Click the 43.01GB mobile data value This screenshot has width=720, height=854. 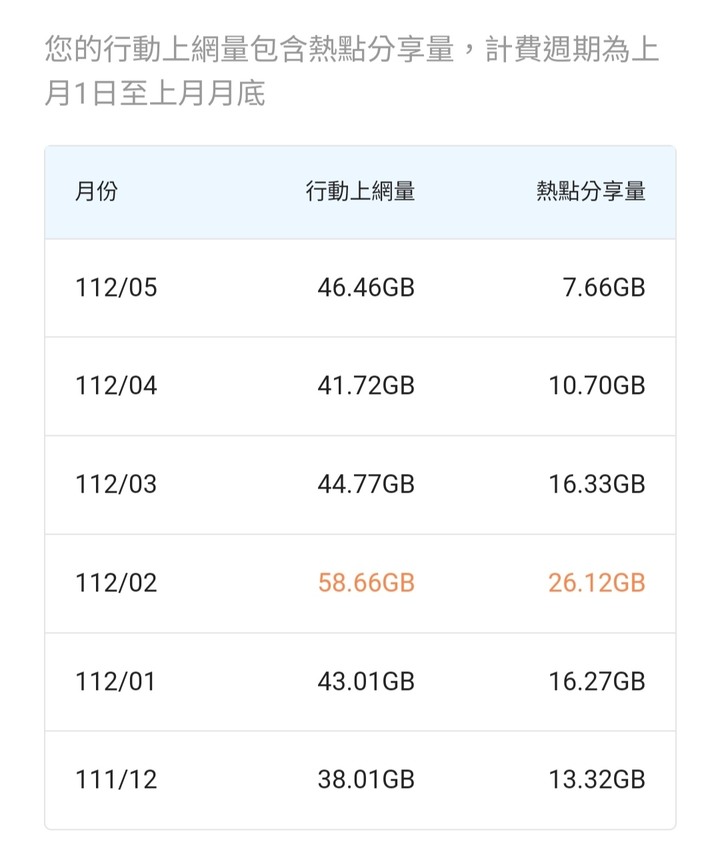click(x=366, y=682)
